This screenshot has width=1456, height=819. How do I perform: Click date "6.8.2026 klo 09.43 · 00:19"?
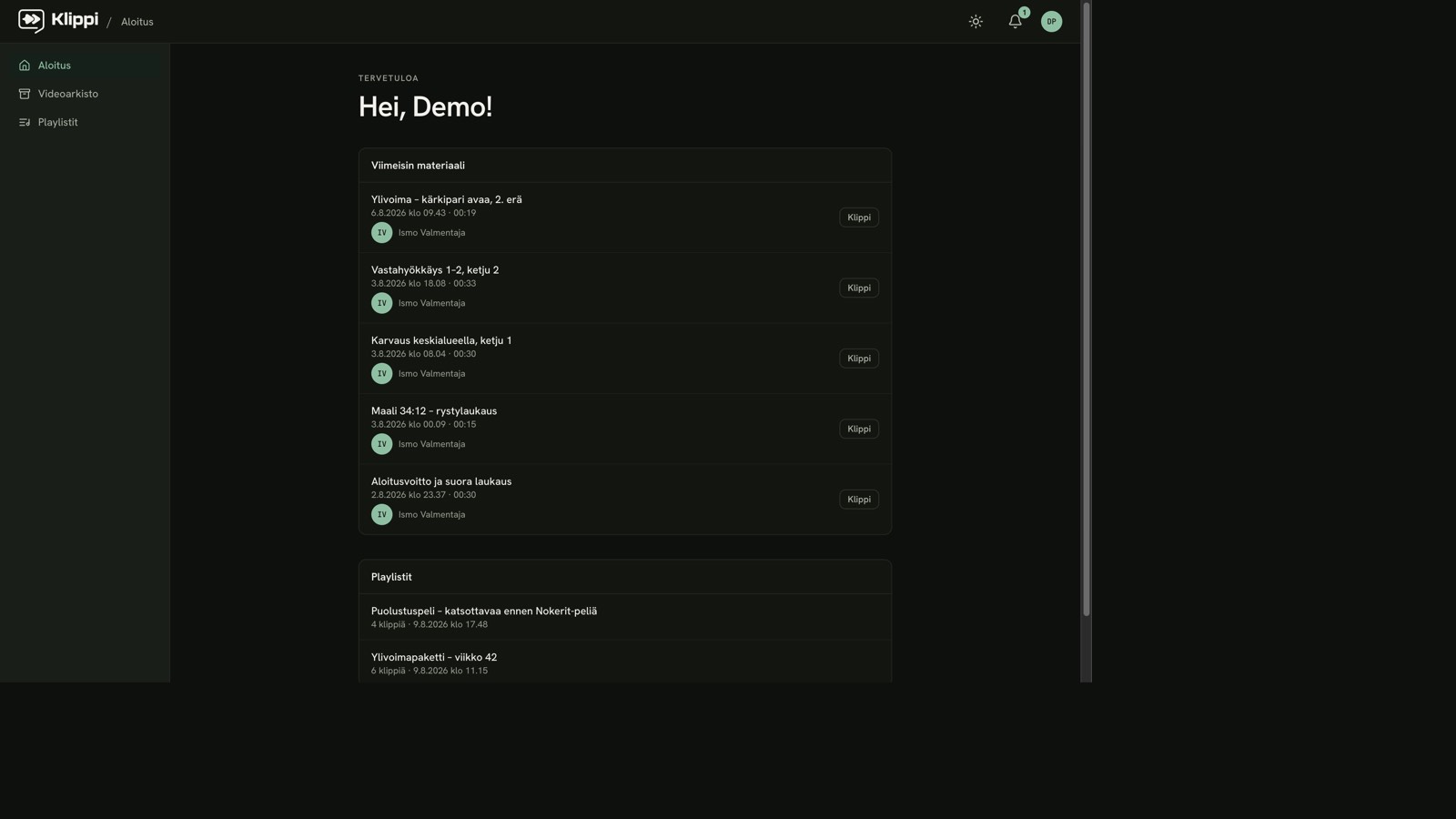(x=423, y=213)
